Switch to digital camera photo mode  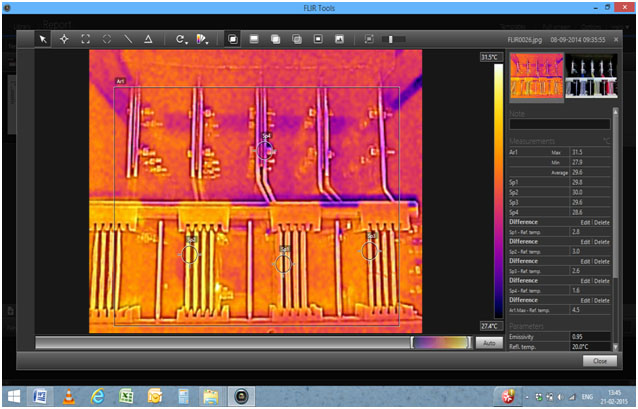(339, 39)
